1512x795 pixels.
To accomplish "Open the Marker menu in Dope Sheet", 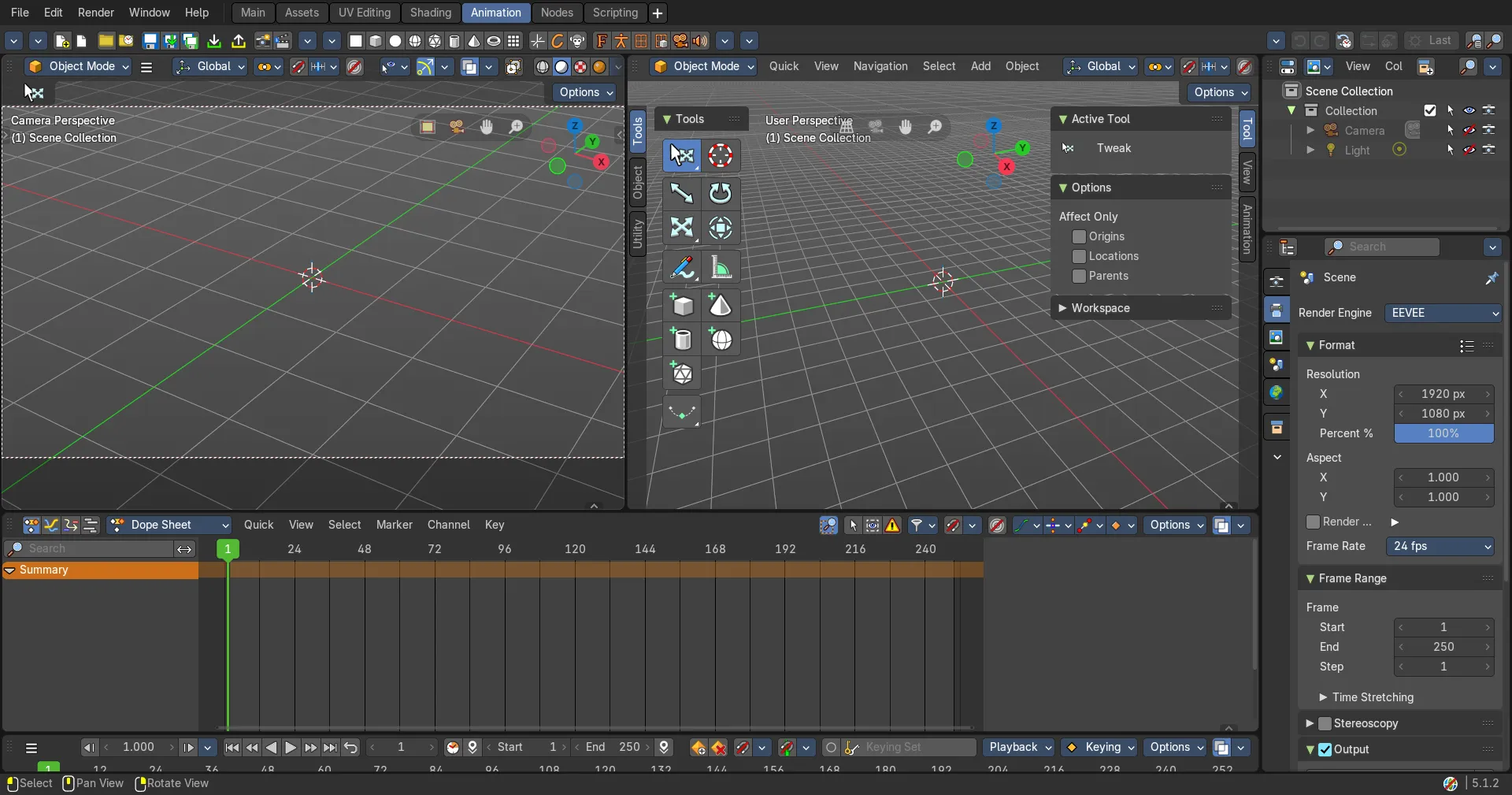I will [394, 525].
